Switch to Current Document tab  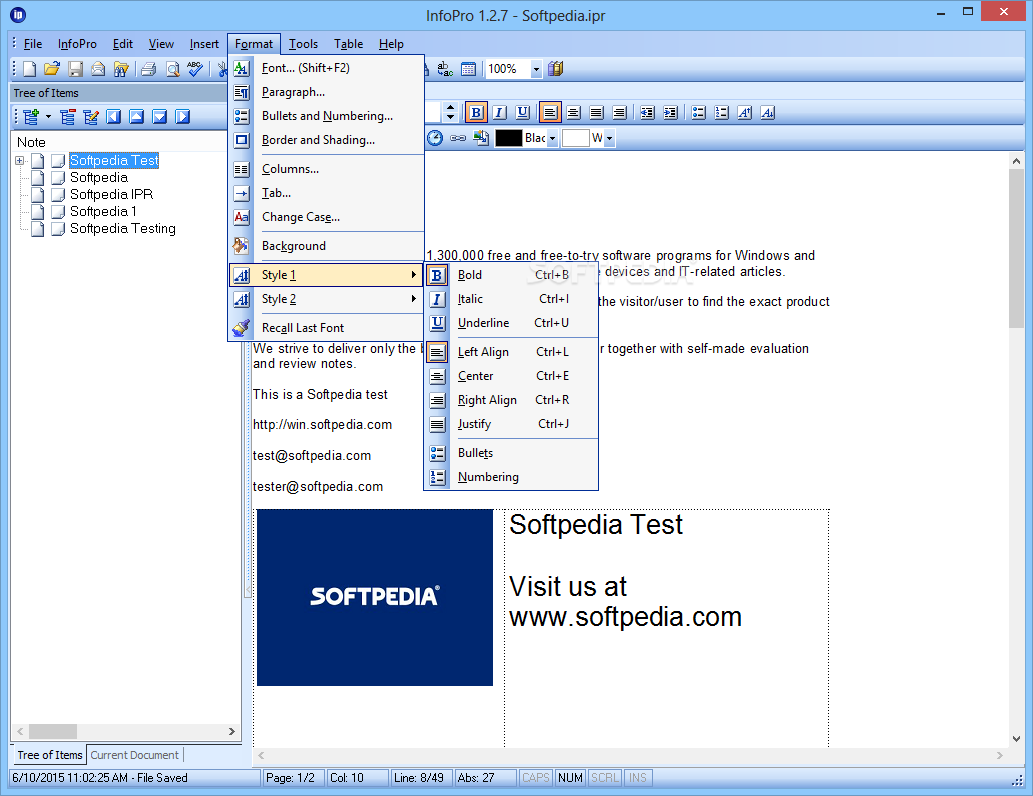[134, 755]
